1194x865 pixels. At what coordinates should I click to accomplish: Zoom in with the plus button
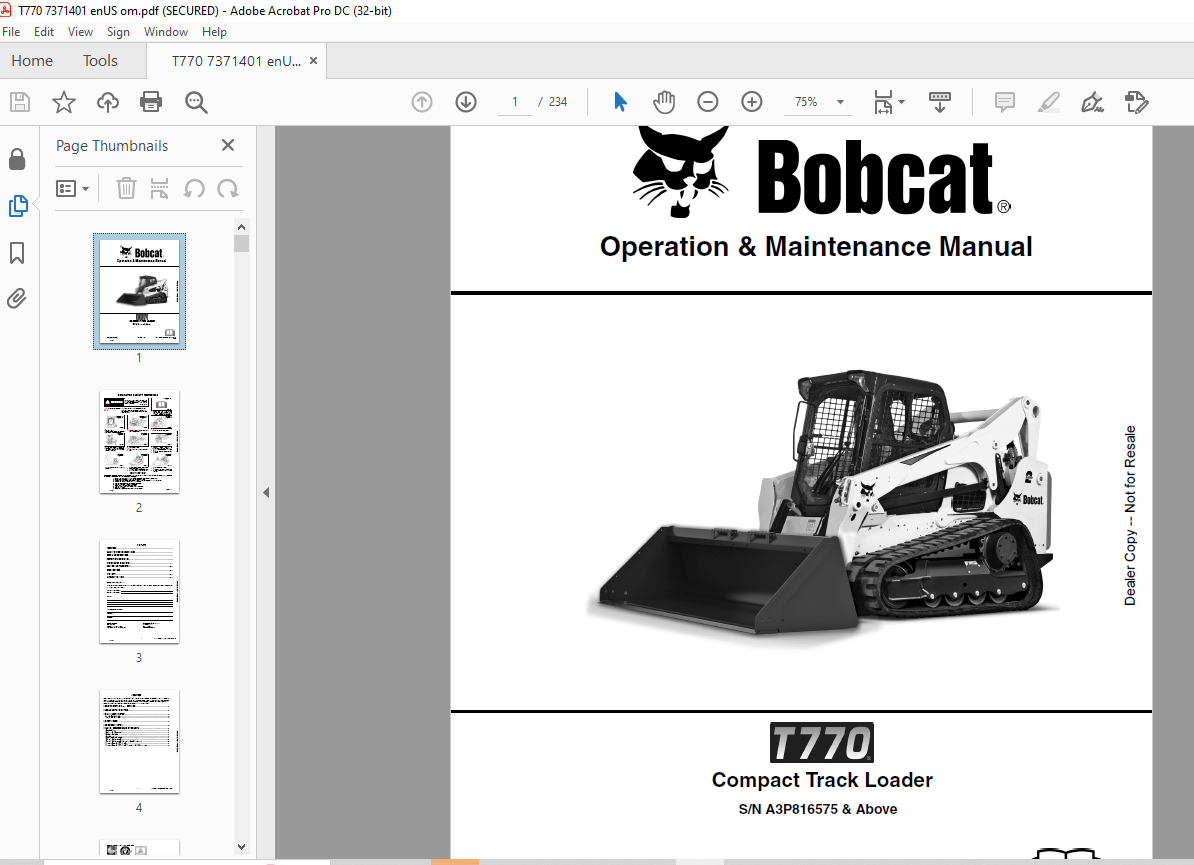click(x=752, y=102)
